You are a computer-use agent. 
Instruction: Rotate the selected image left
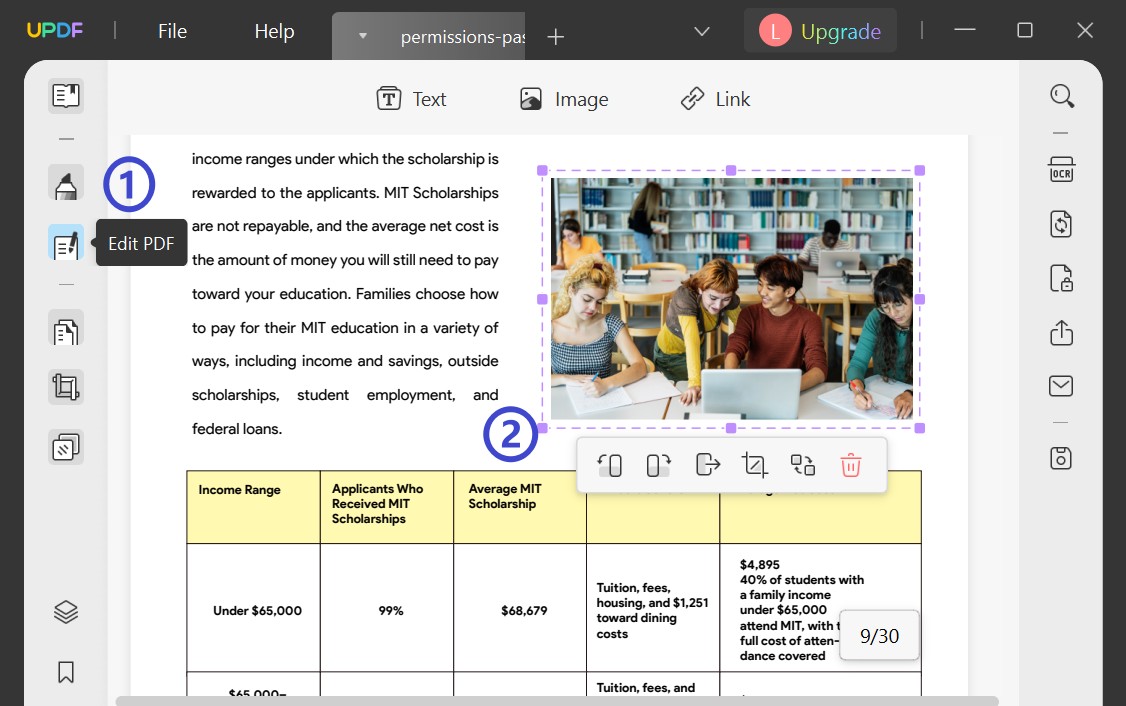coord(610,464)
